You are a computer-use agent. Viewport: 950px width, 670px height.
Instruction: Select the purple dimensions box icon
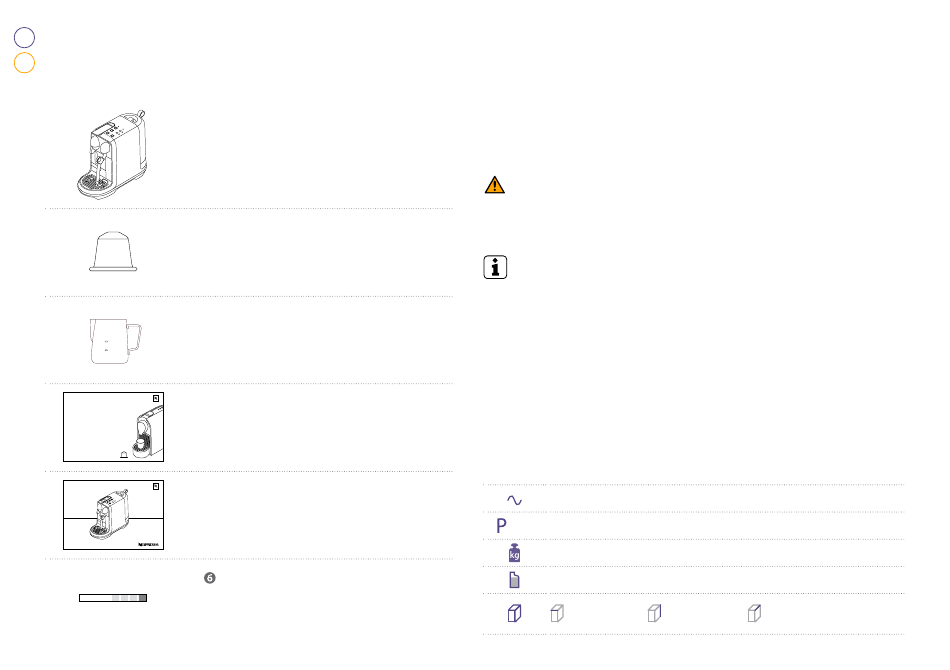(514, 613)
